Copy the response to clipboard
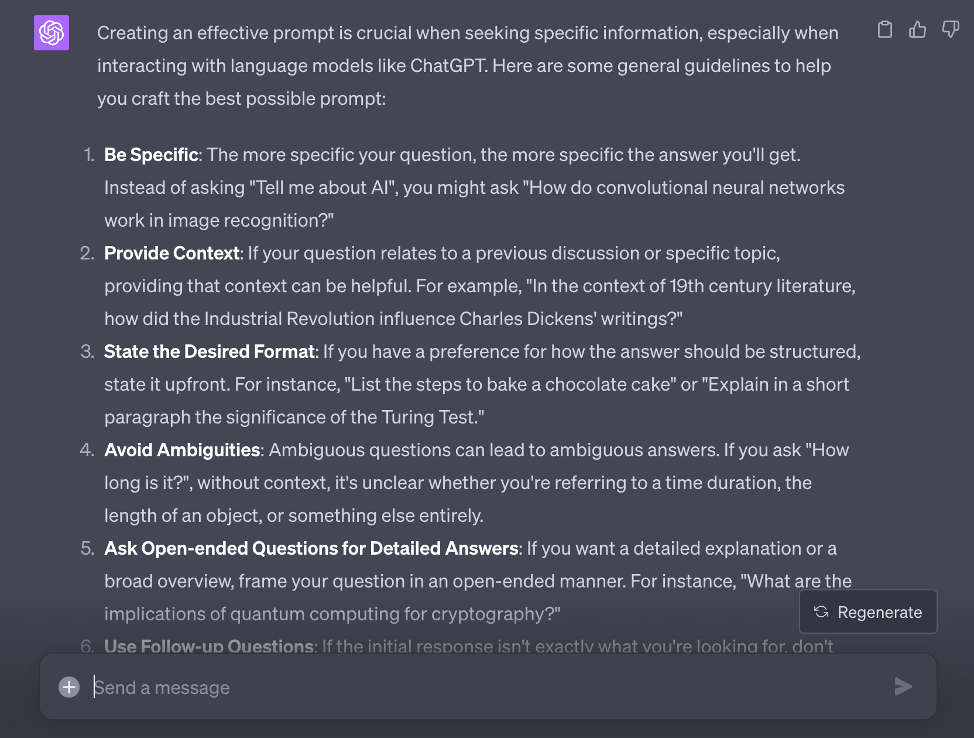The width and height of the screenshot is (974, 738). [x=884, y=30]
